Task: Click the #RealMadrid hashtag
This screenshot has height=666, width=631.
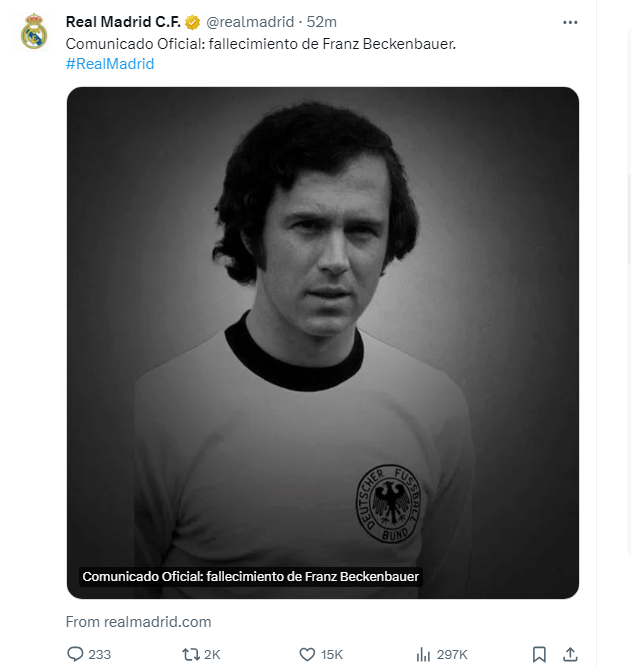Action: point(110,64)
